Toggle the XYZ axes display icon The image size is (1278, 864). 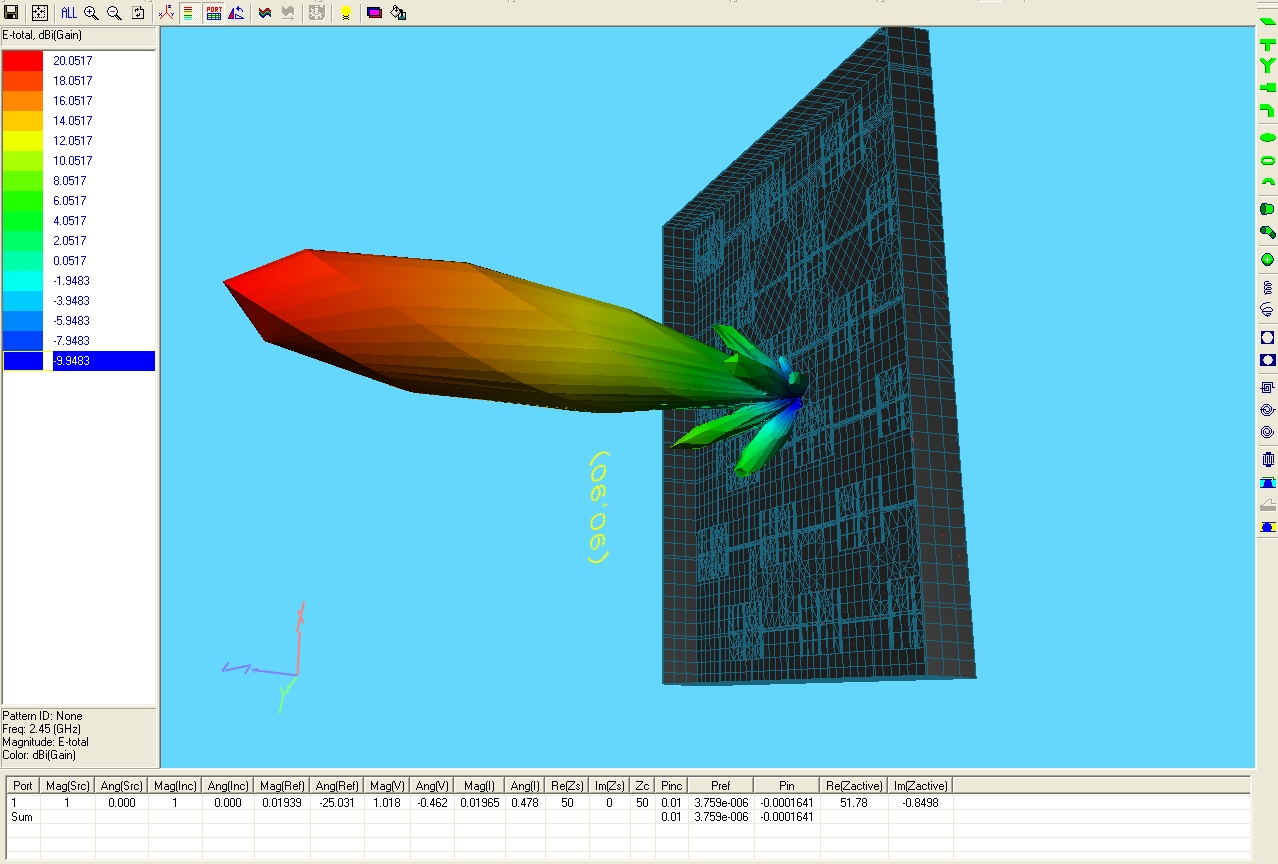pyautogui.click(x=166, y=13)
